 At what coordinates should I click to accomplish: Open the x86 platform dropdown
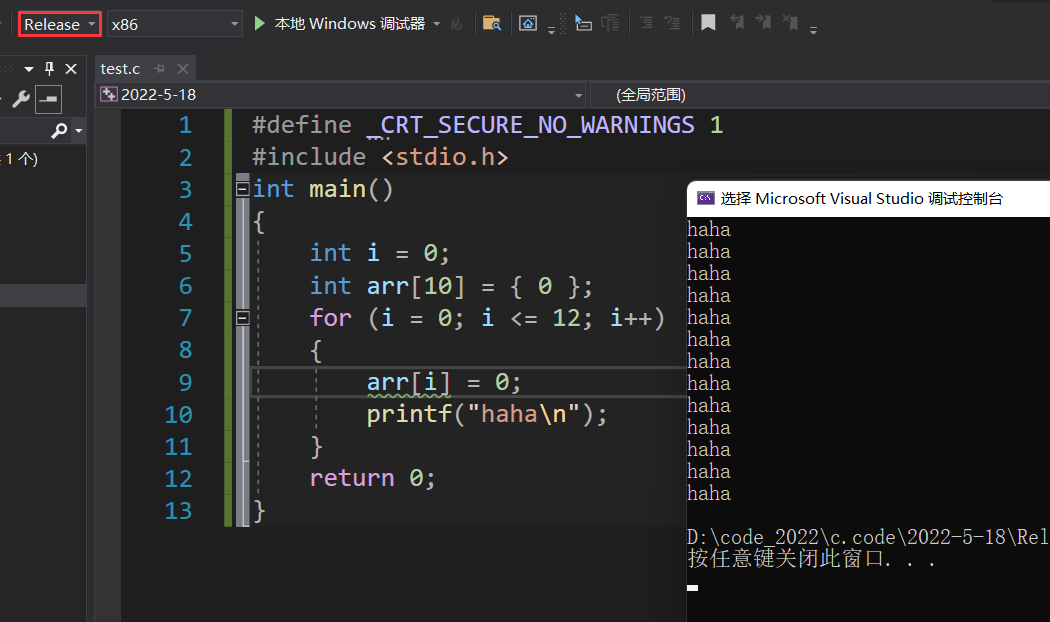click(x=175, y=24)
